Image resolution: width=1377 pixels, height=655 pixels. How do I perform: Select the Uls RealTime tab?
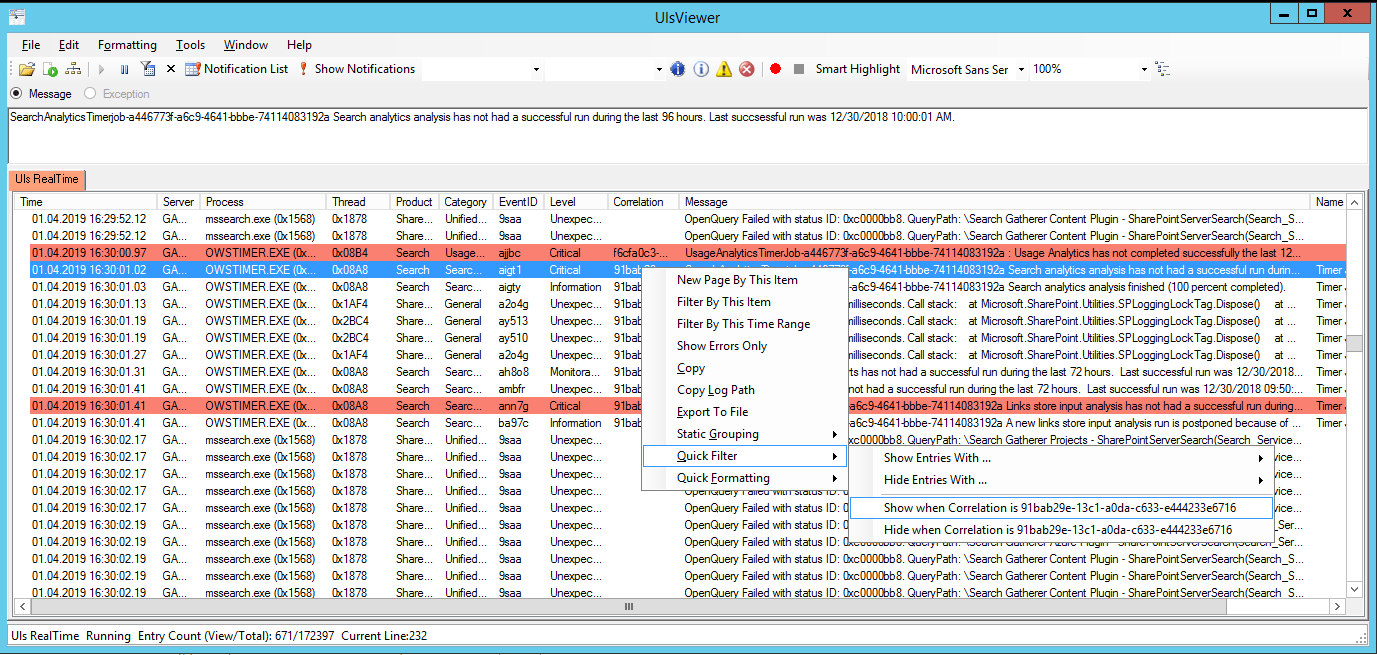point(46,180)
